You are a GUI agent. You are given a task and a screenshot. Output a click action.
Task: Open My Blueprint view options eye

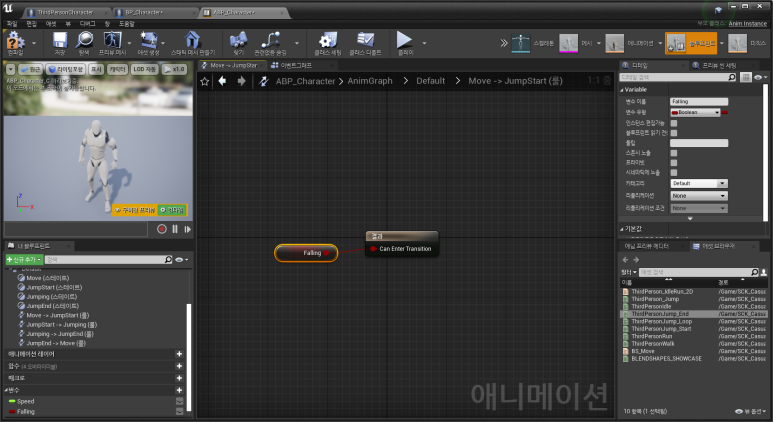click(x=181, y=260)
